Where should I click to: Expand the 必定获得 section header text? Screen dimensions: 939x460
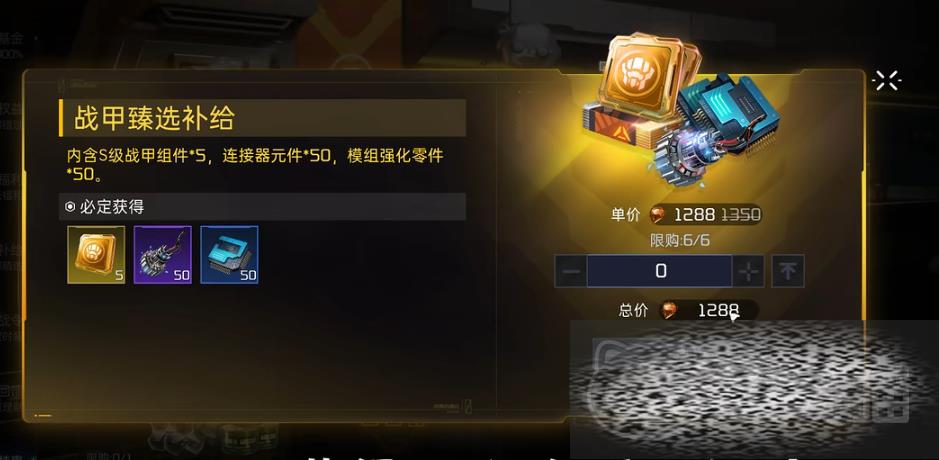tap(111, 207)
